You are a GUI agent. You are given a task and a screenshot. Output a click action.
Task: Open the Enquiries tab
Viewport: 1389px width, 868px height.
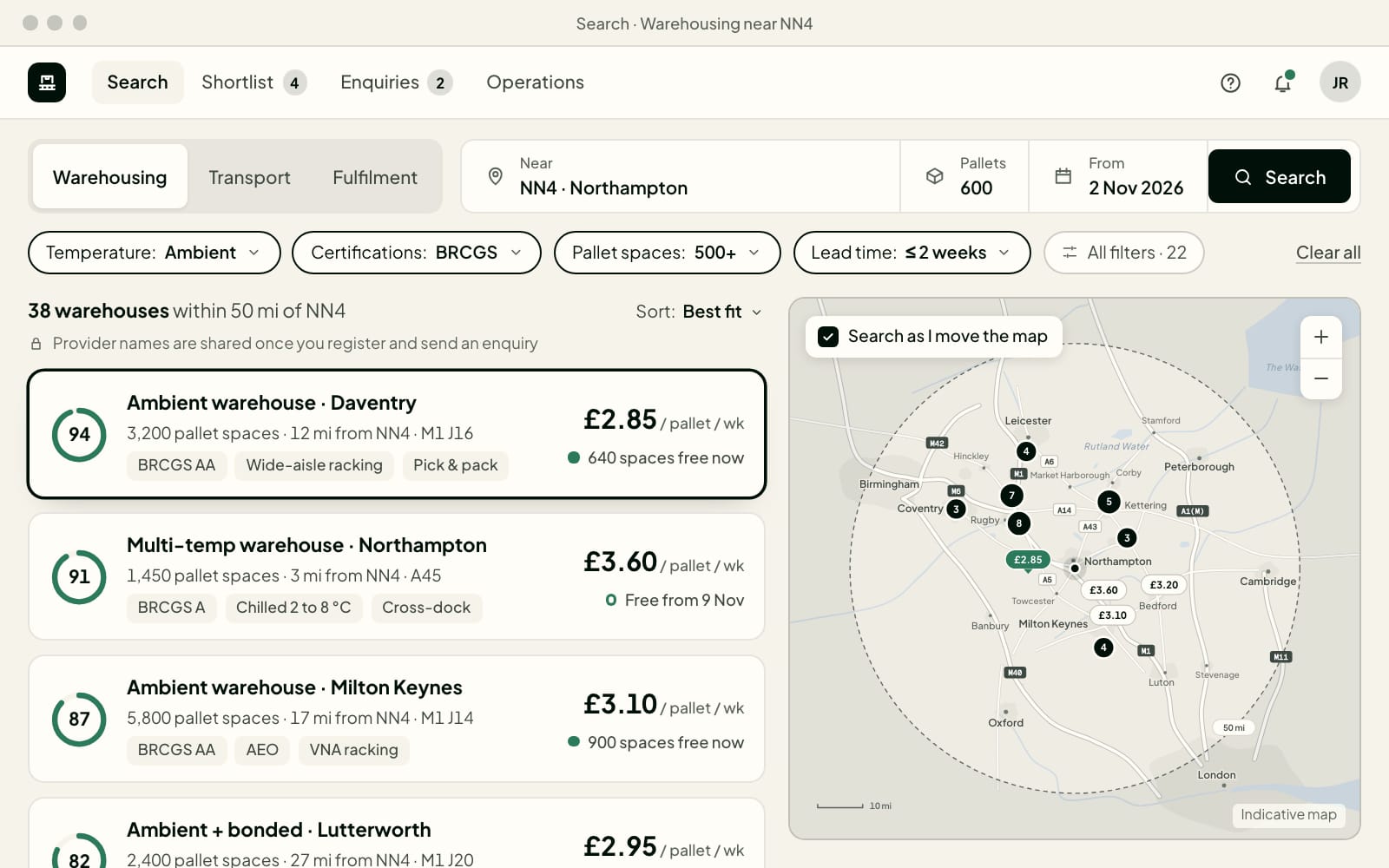(x=396, y=82)
